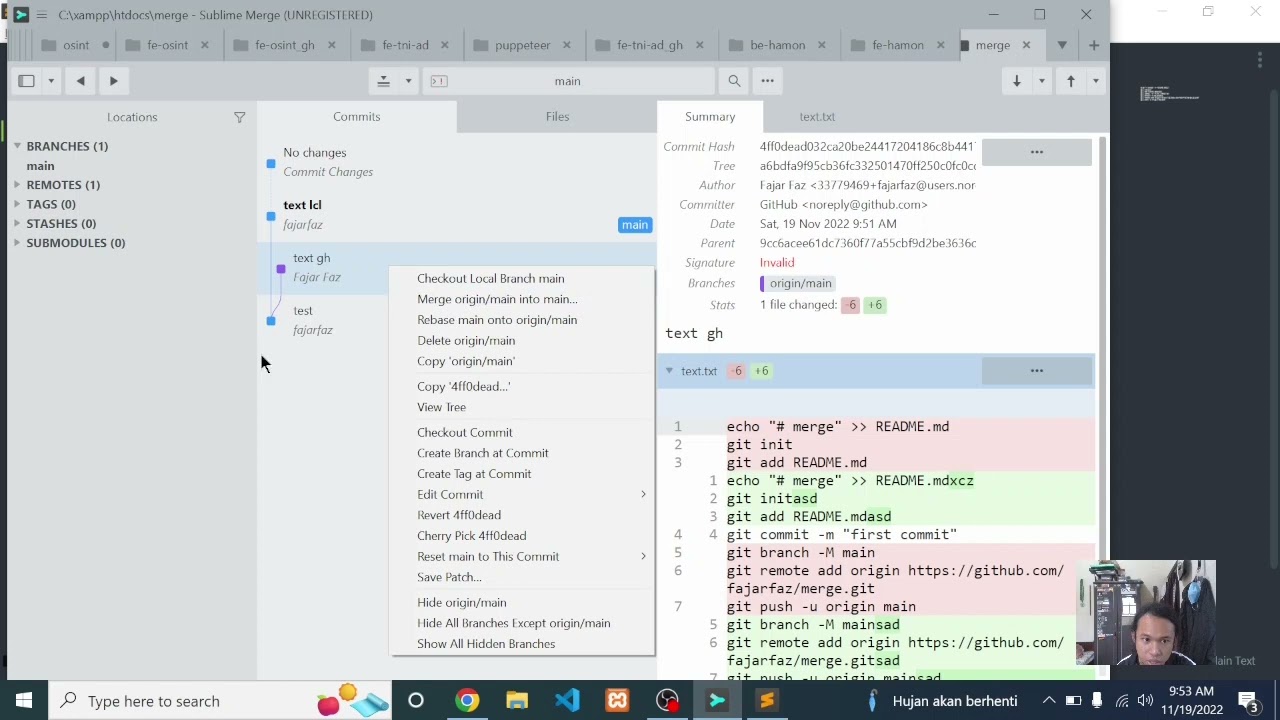Click the Locations filter funnel icon

239,117
